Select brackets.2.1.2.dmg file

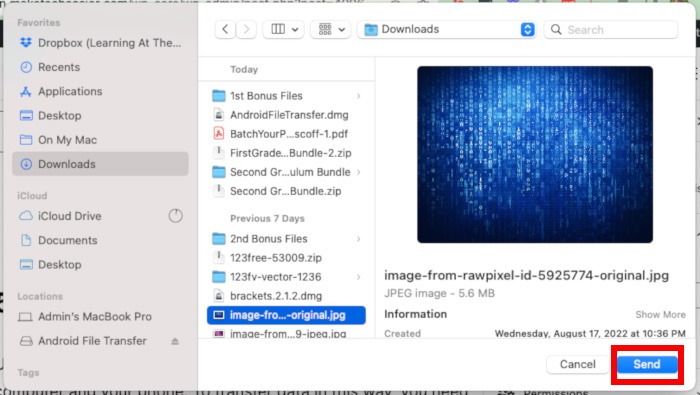click(x=286, y=296)
